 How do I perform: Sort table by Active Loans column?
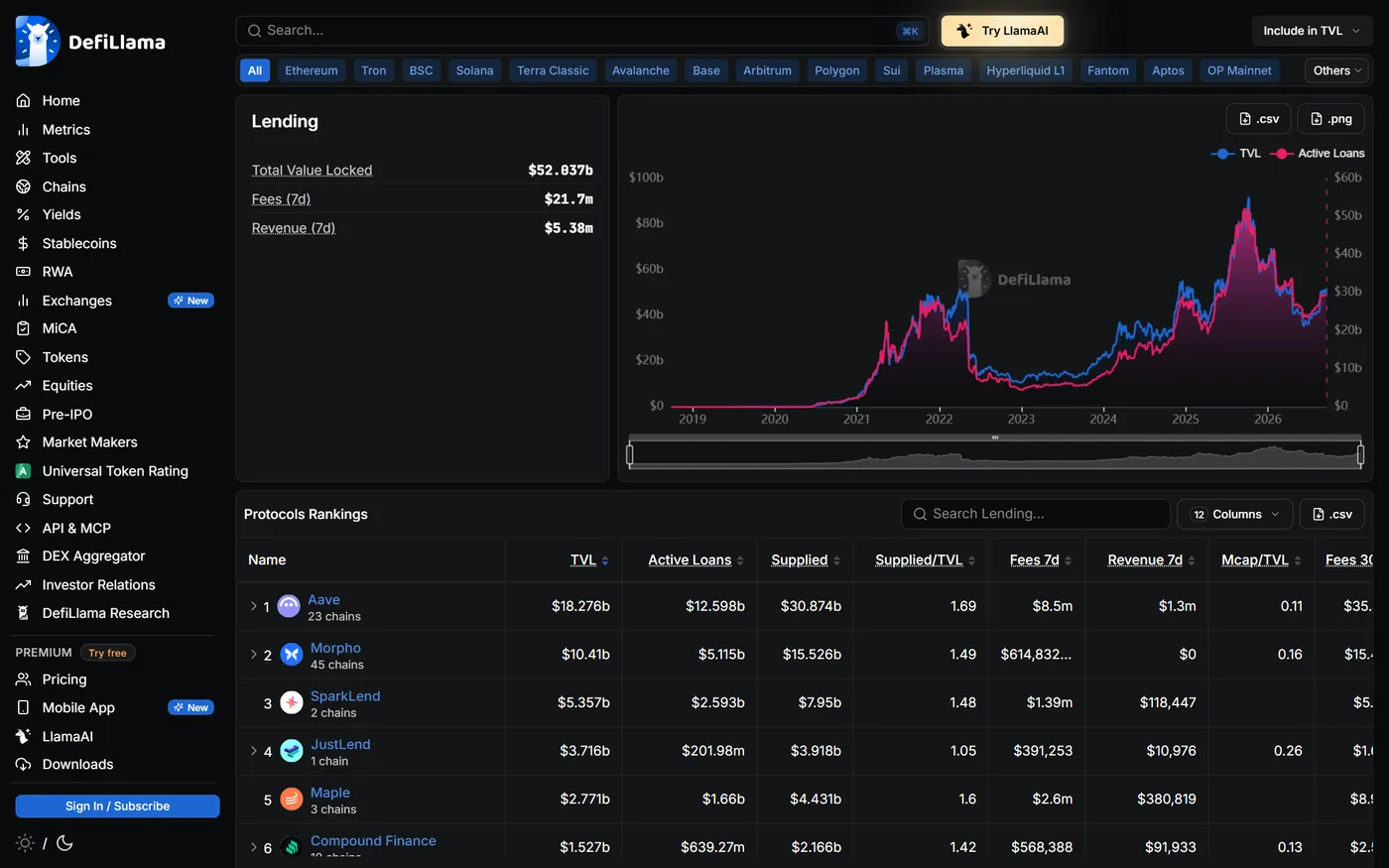click(695, 560)
